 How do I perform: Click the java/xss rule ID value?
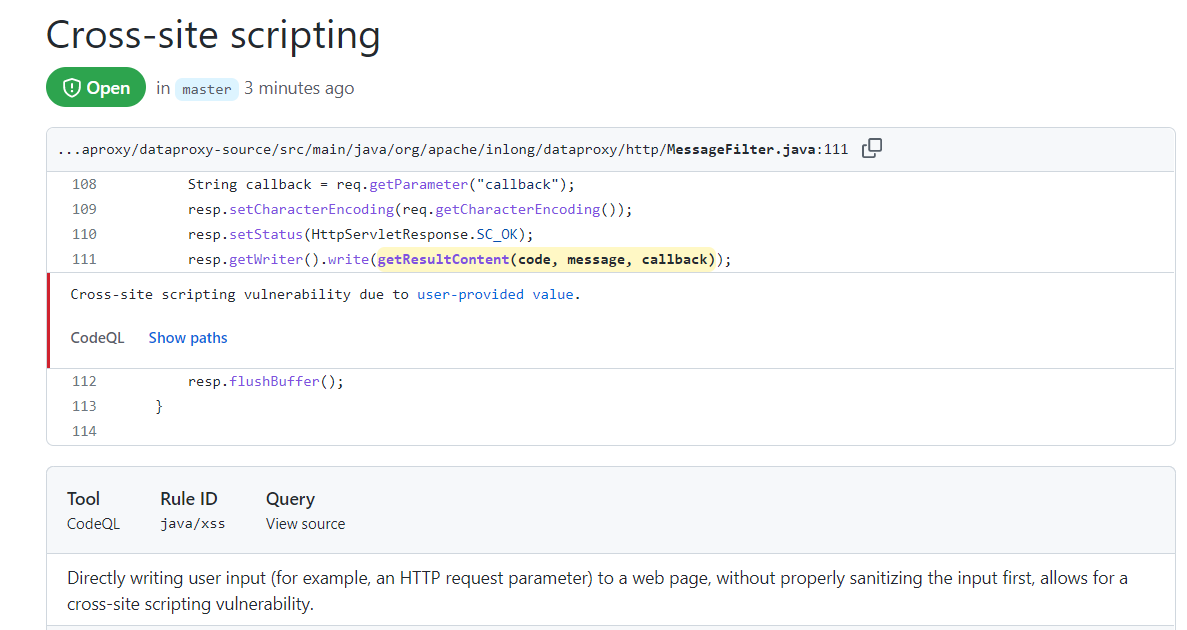coord(192,523)
